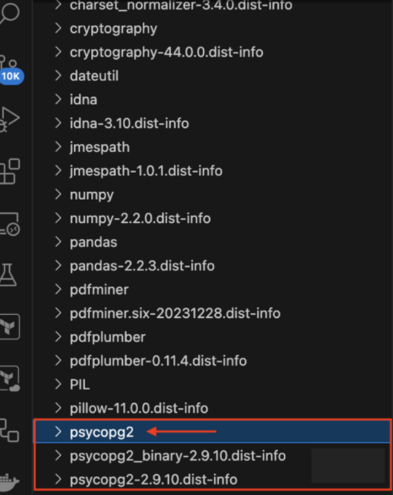Open the Terraform Cloud sidebar icon
The width and height of the screenshot is (393, 495).
pos(10,379)
